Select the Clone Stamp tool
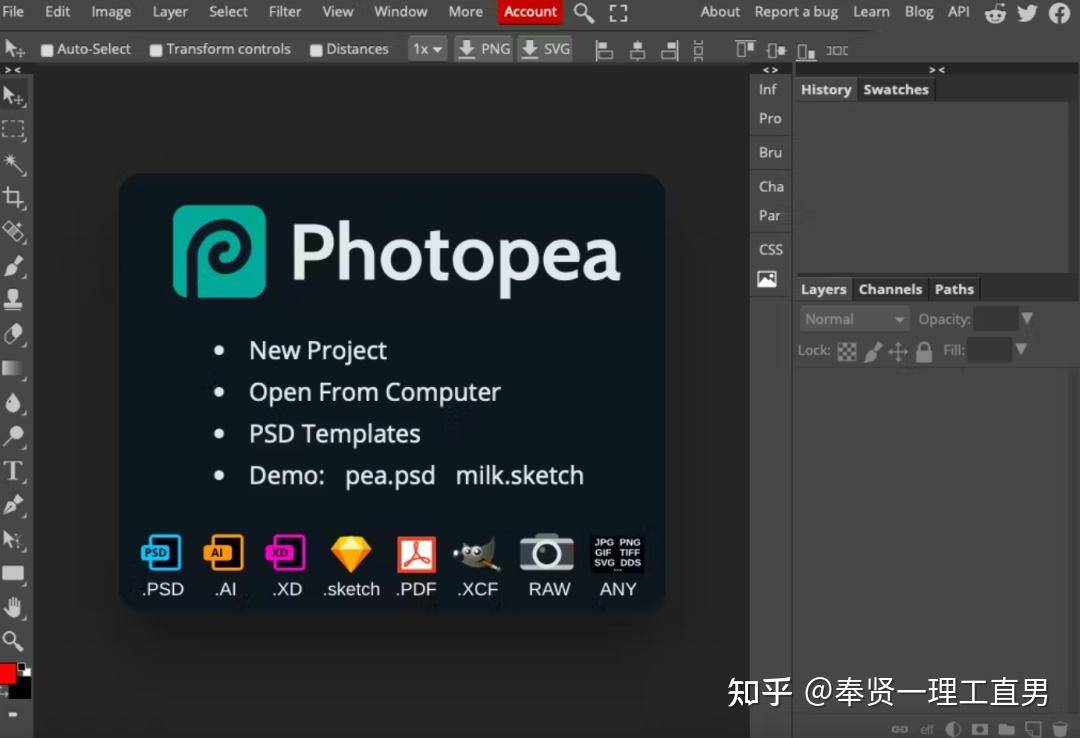This screenshot has height=738, width=1080. [13, 300]
